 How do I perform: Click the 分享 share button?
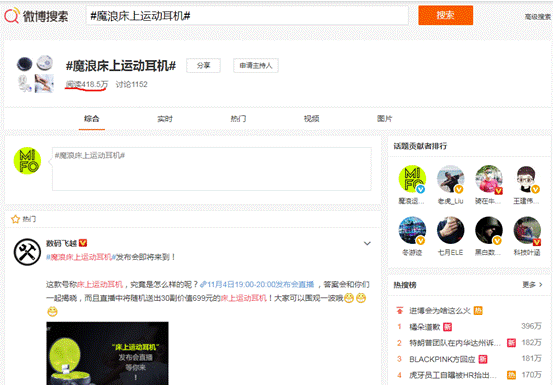coord(203,66)
